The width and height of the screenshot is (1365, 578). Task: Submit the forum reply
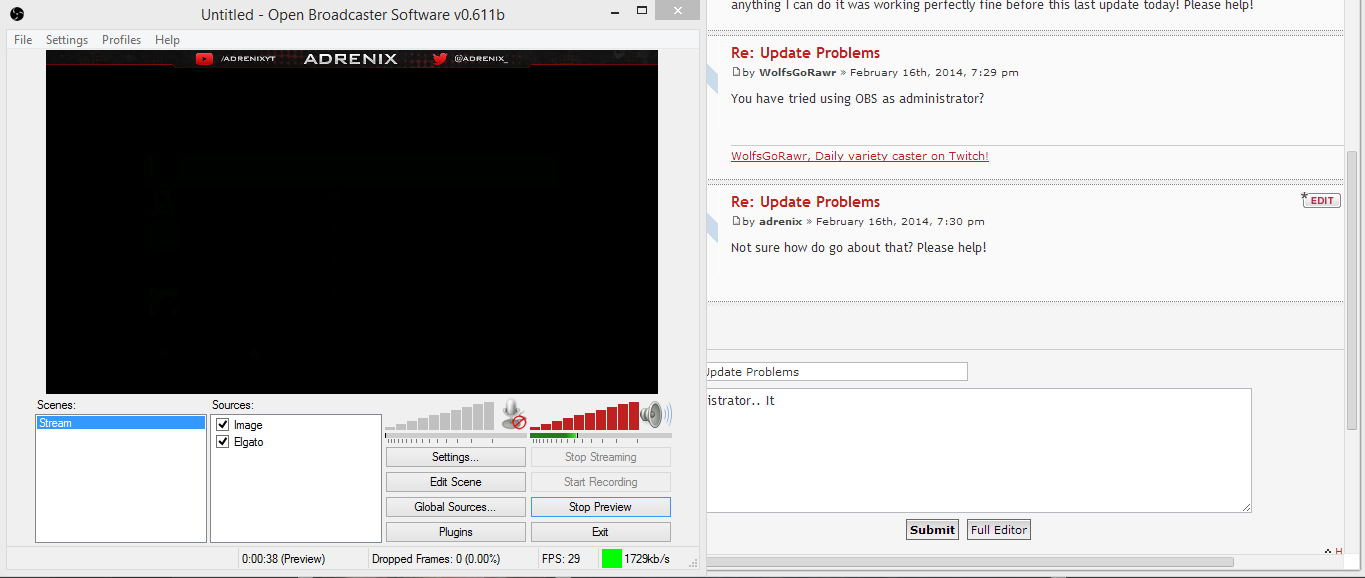932,530
